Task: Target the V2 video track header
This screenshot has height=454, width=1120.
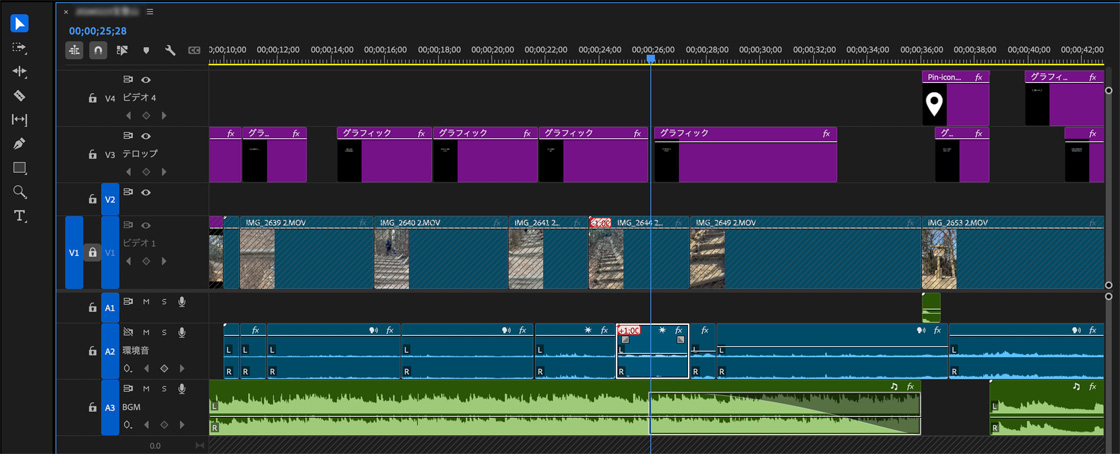Action: point(110,199)
